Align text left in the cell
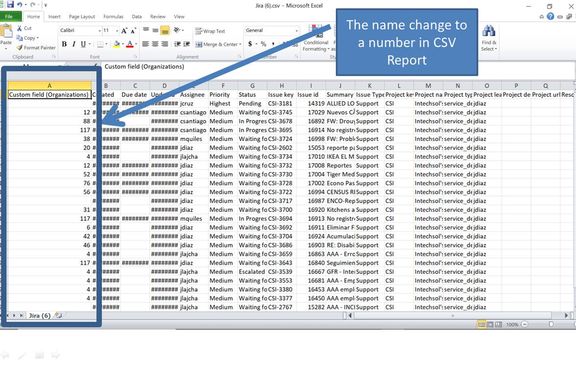Screen dimensions: 576x365 [x=146, y=44]
